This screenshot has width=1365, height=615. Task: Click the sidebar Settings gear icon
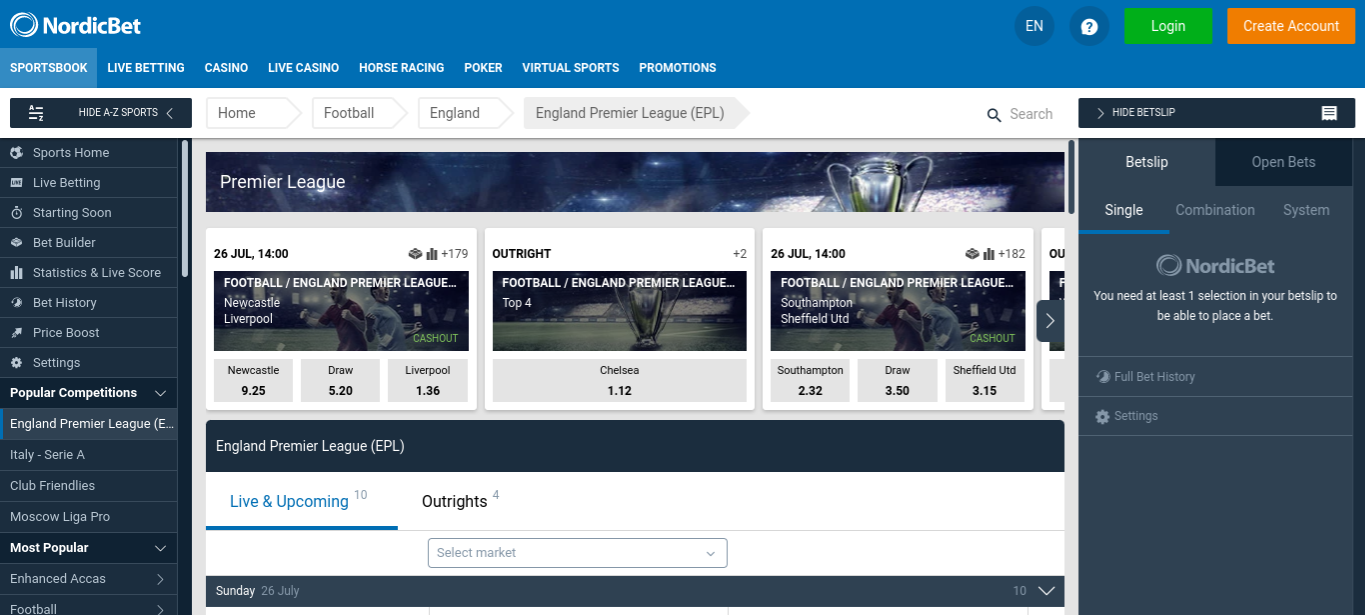click(16, 362)
